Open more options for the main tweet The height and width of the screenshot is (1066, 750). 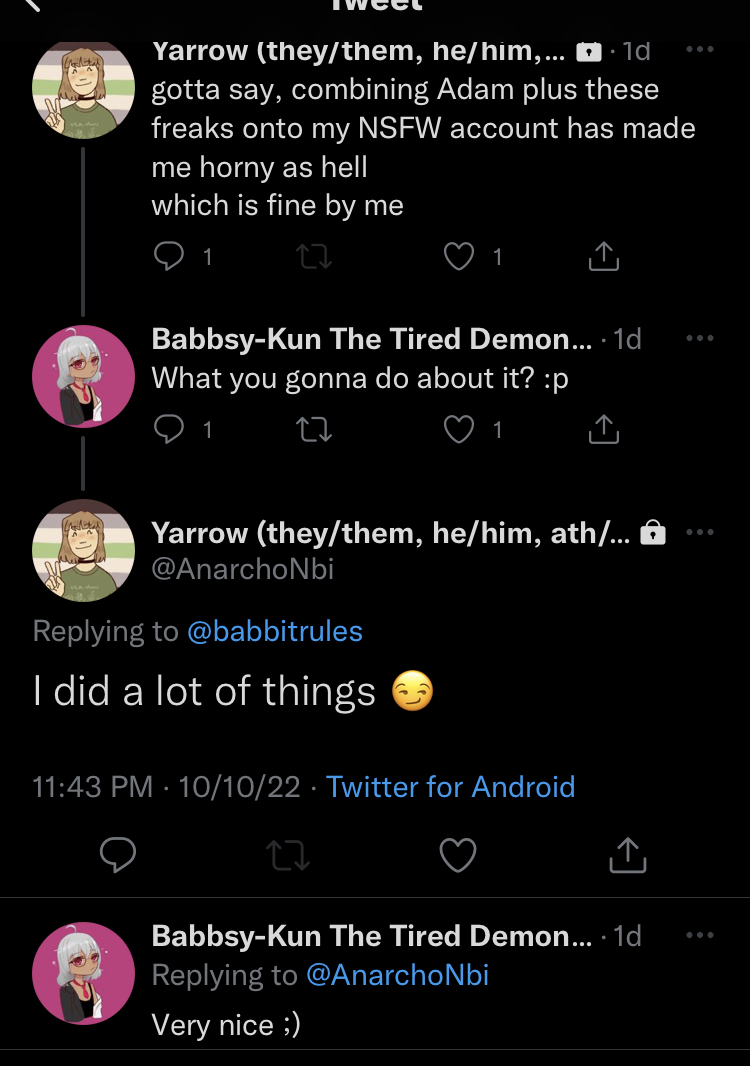tap(700, 532)
